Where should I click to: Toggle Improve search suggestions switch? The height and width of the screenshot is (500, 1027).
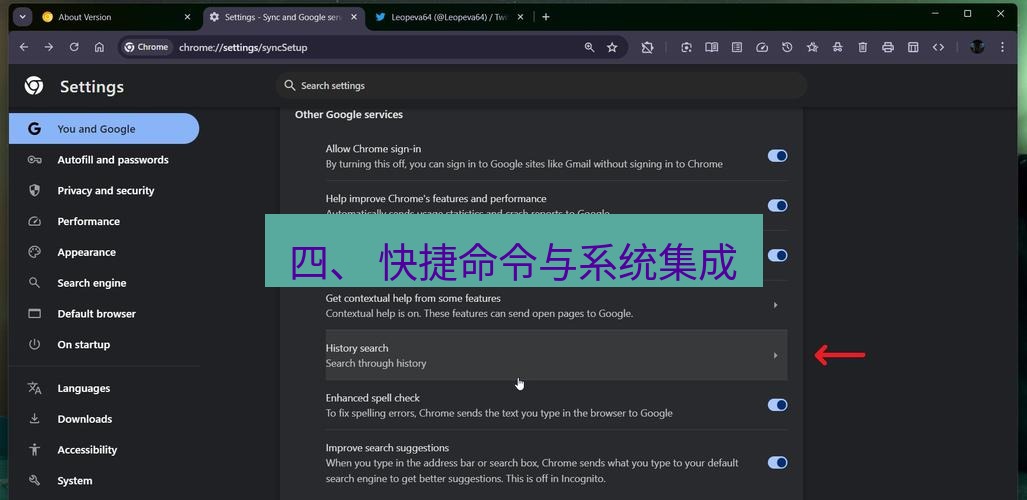(x=777, y=463)
